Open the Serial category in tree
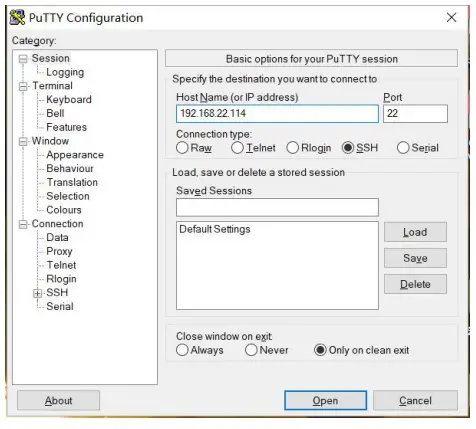Image resolution: width=476 pixels, height=429 pixels. click(x=60, y=307)
